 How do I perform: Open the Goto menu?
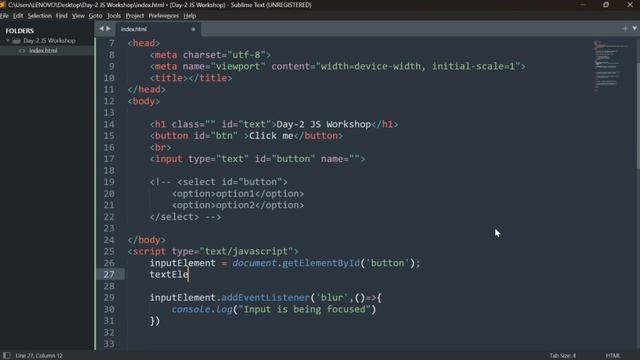click(96, 16)
